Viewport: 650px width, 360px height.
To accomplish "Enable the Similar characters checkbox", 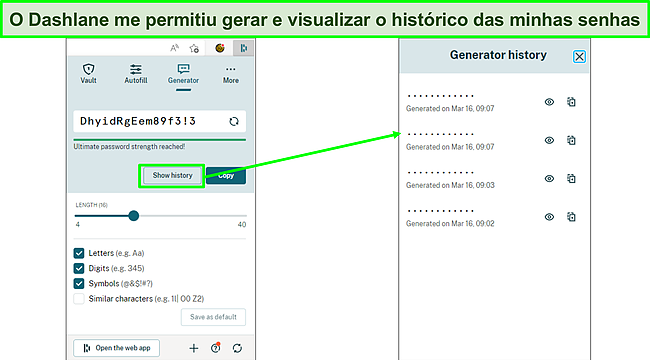I will (x=79, y=299).
